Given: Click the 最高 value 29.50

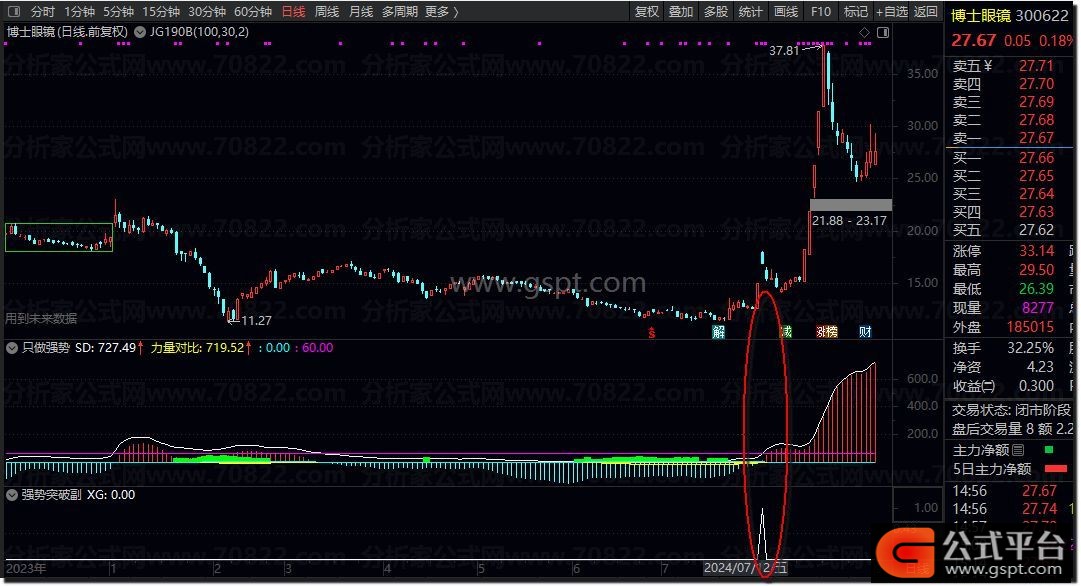Looking at the screenshot, I should click(1037, 270).
